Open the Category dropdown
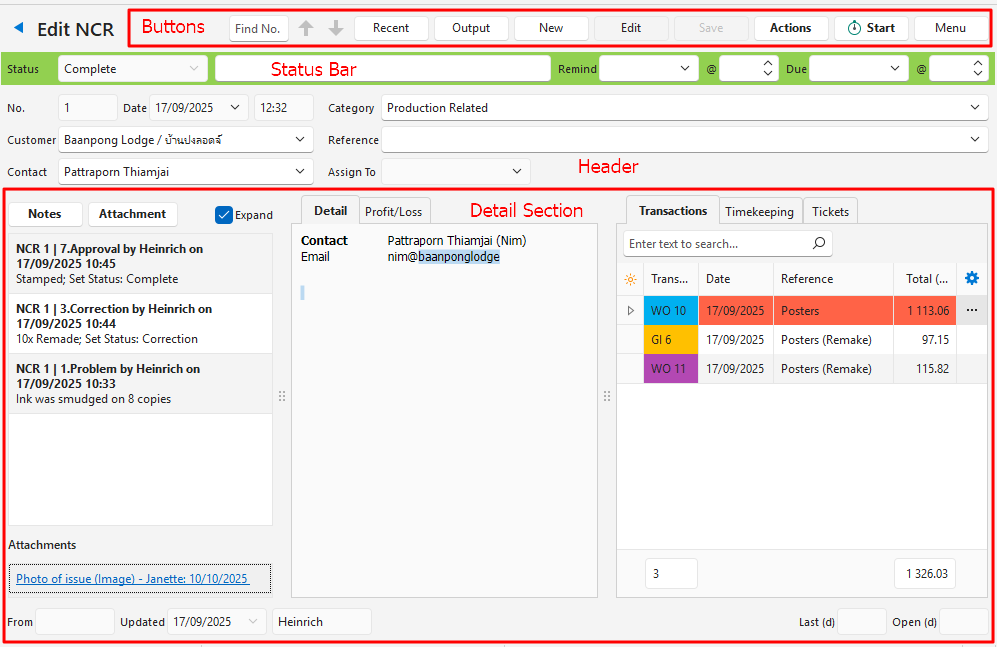The image size is (997, 647). [x=976, y=108]
